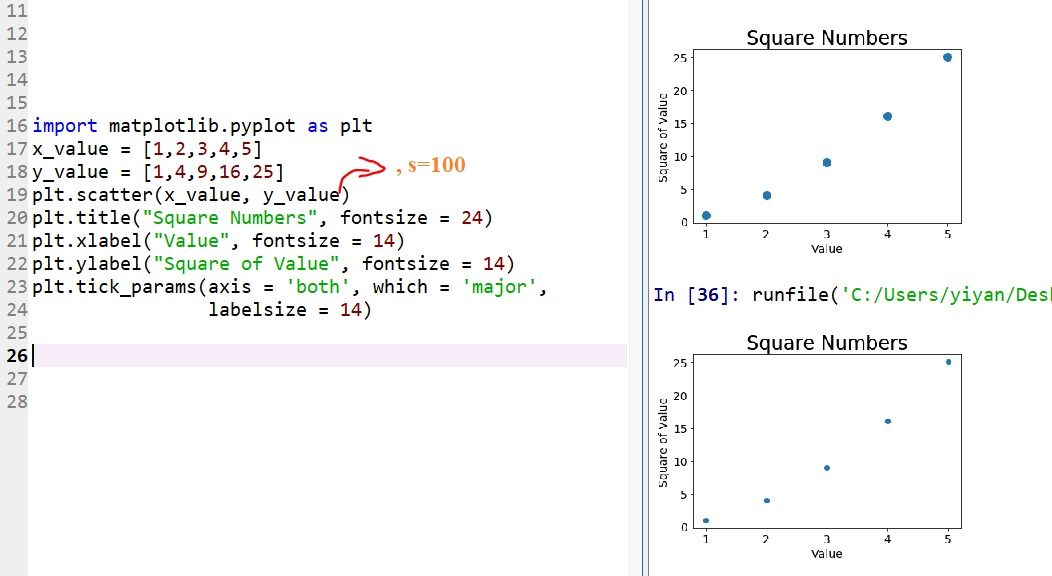The image size is (1052, 576).
Task: Click the top-right dot in the upper scatter plot
Action: [x=947, y=57]
